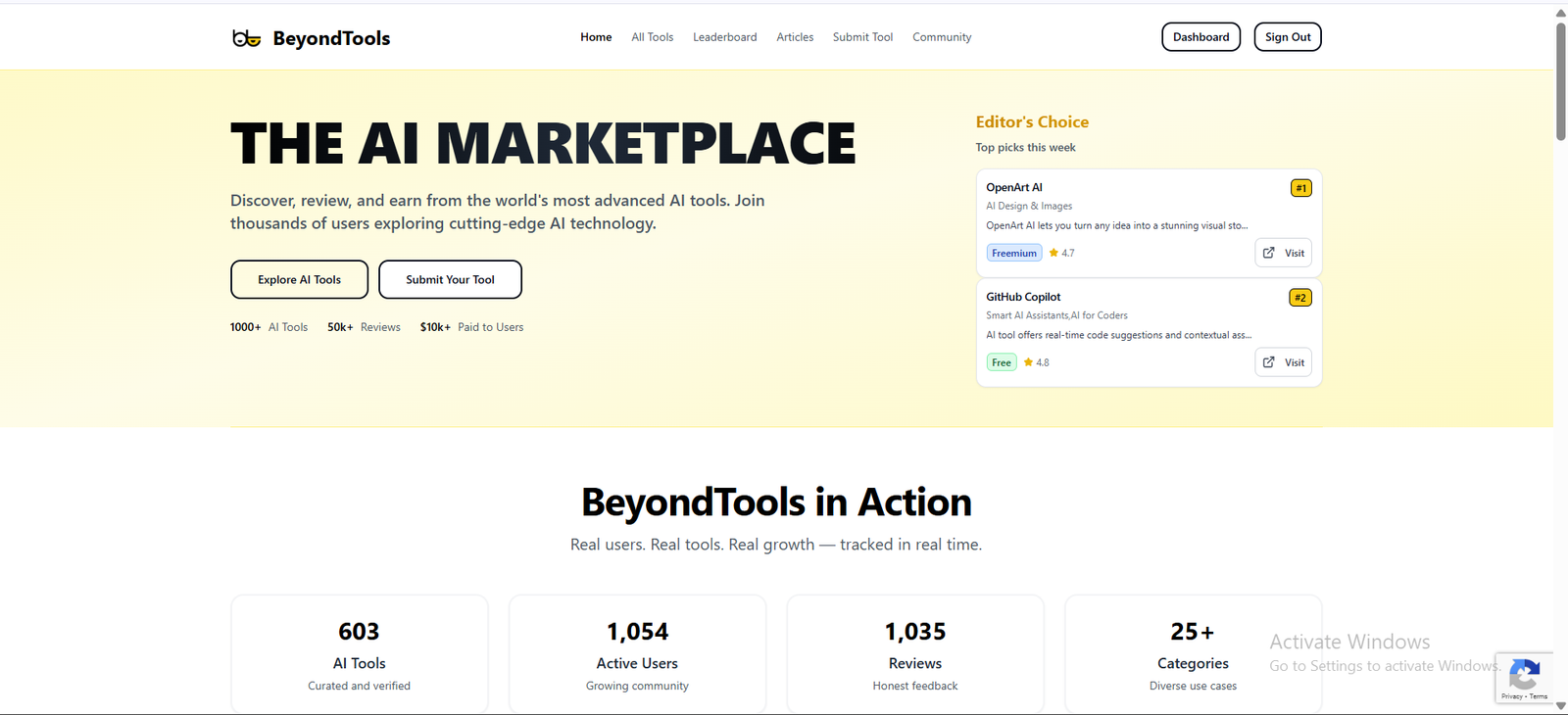This screenshot has width=1568, height=715.
Task: Click the external link icon on OpenArt AI
Action: point(1268,253)
